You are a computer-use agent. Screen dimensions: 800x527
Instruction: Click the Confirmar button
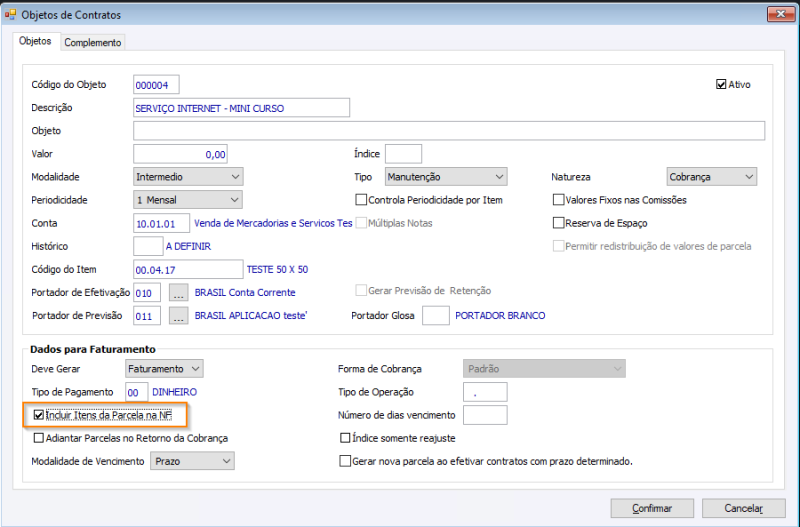coord(652,508)
